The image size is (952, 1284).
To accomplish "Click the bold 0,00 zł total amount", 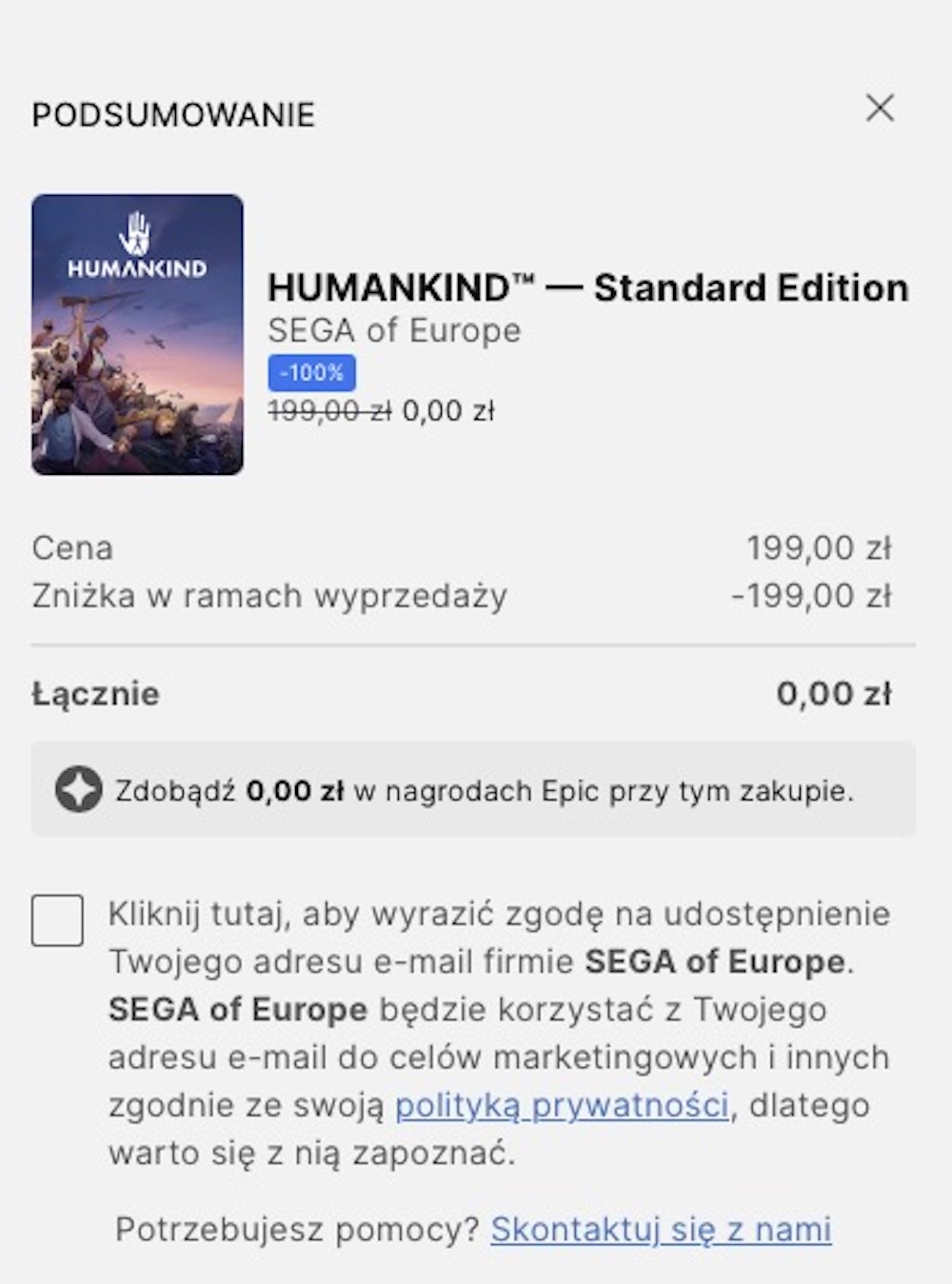I will point(834,693).
